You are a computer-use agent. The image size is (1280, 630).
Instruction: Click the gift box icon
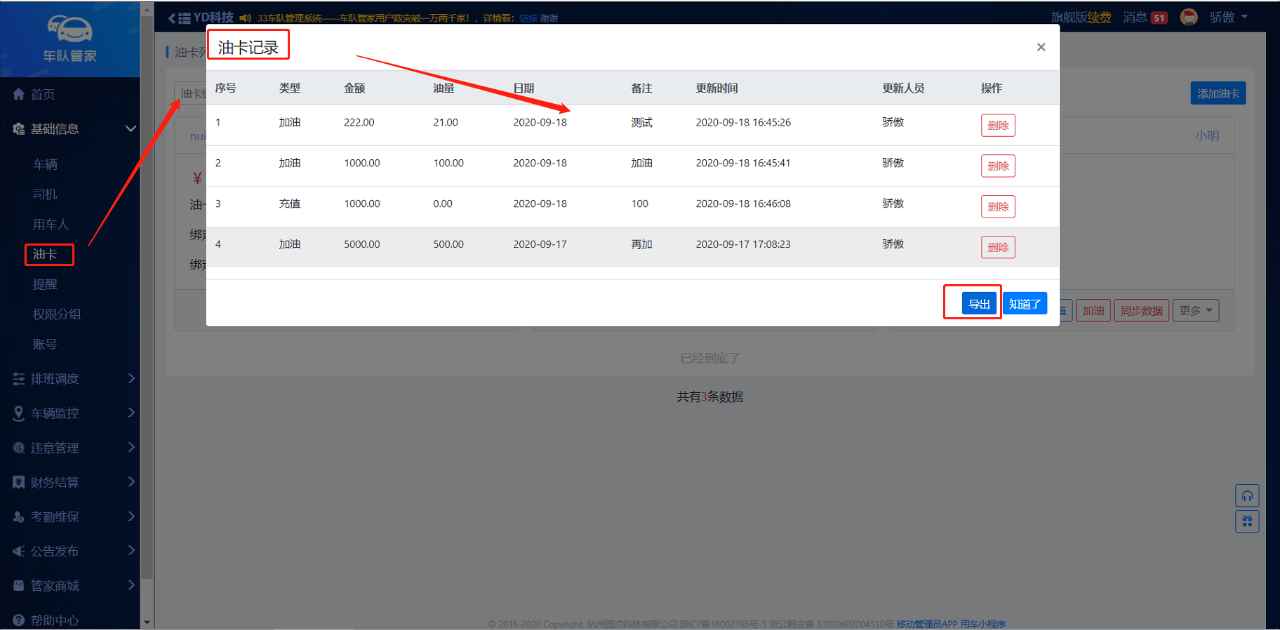(x=1247, y=521)
